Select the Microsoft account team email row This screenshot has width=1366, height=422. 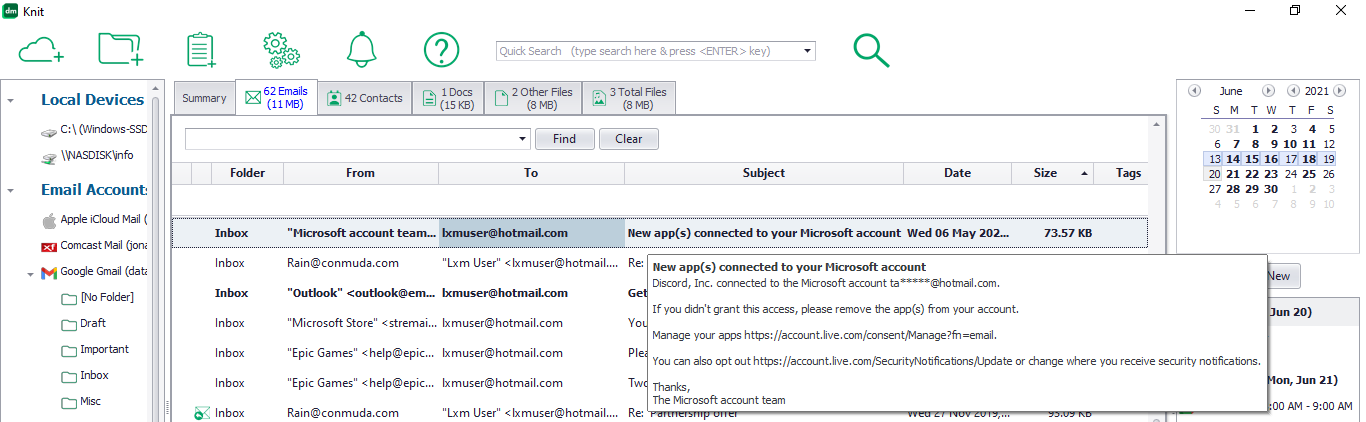tap(660, 233)
